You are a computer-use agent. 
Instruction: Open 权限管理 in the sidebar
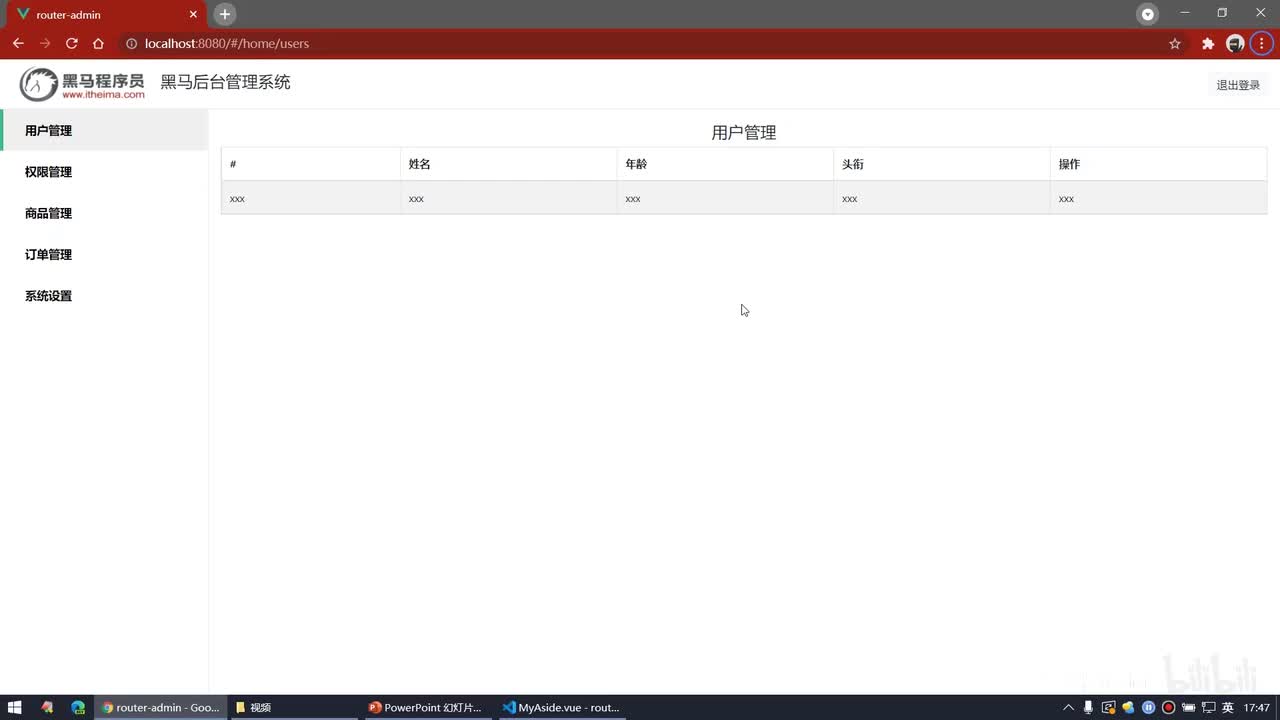tap(104, 172)
